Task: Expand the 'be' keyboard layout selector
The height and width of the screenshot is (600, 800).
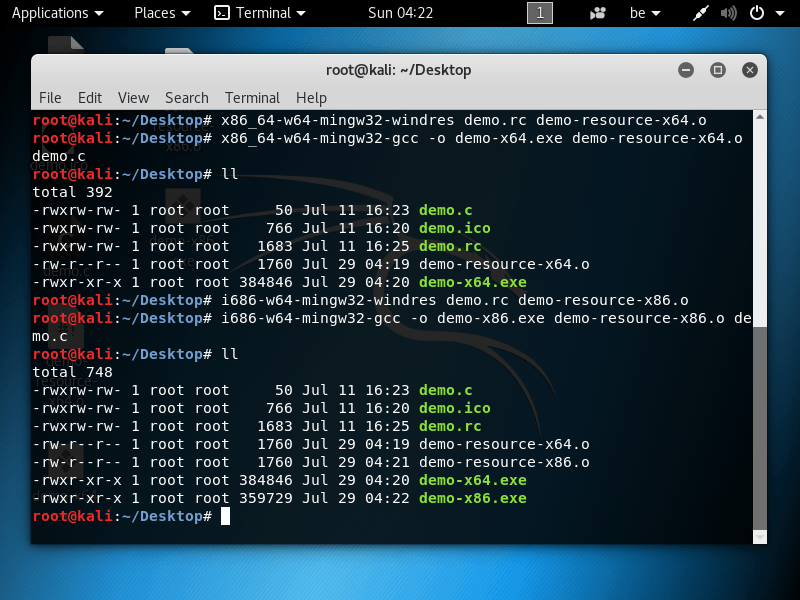Action: point(642,13)
